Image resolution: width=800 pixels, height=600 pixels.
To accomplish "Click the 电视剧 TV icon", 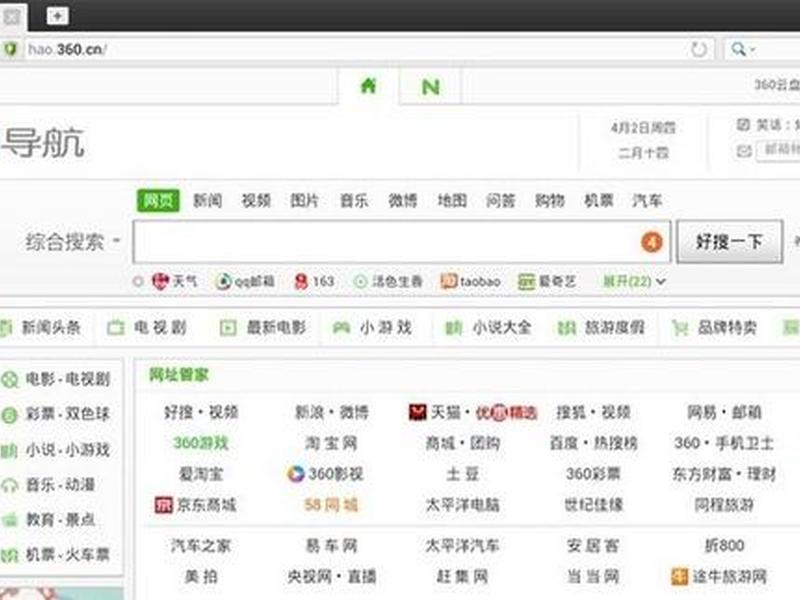I will (116, 328).
